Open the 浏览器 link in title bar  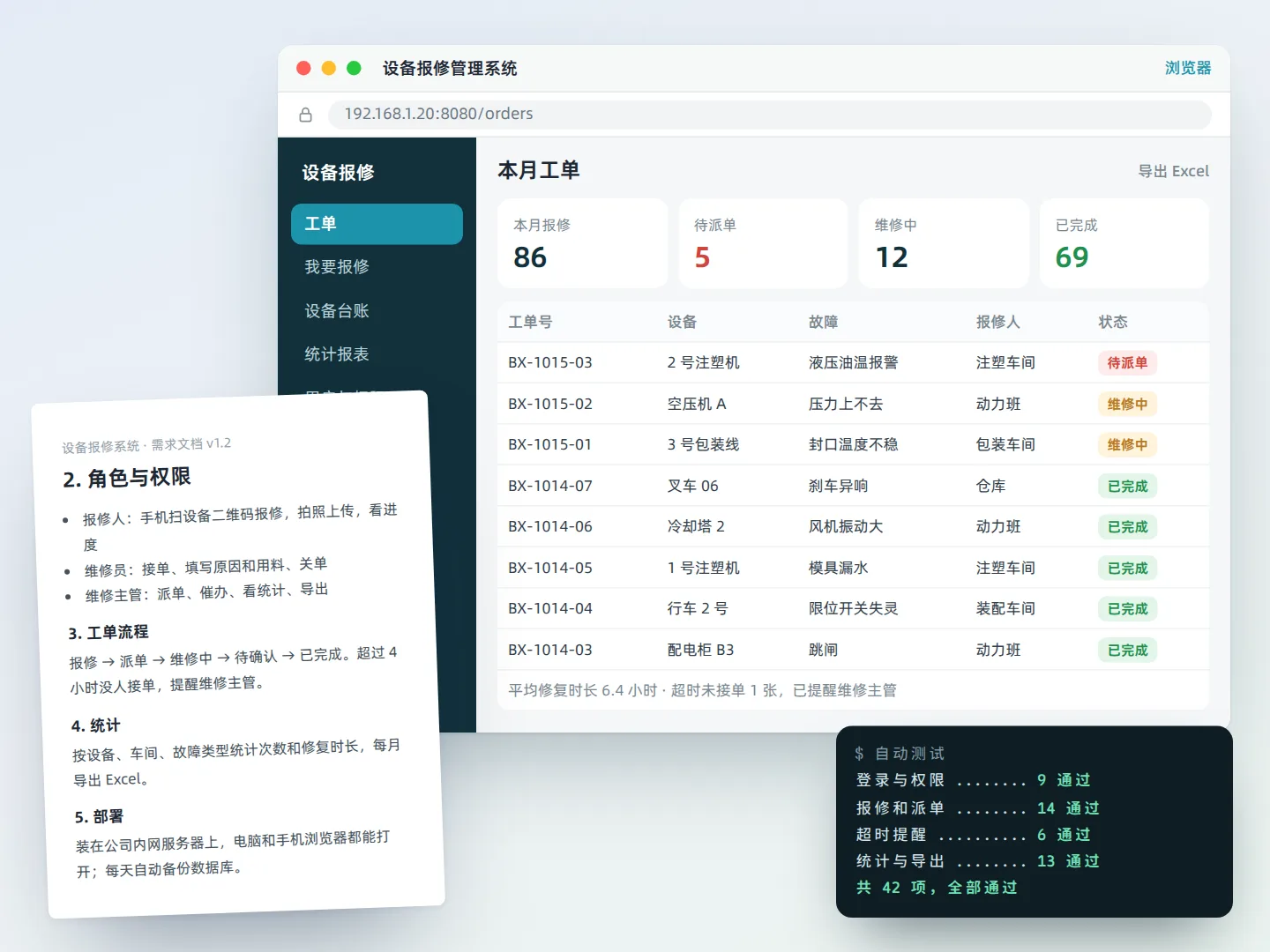coord(1188,68)
